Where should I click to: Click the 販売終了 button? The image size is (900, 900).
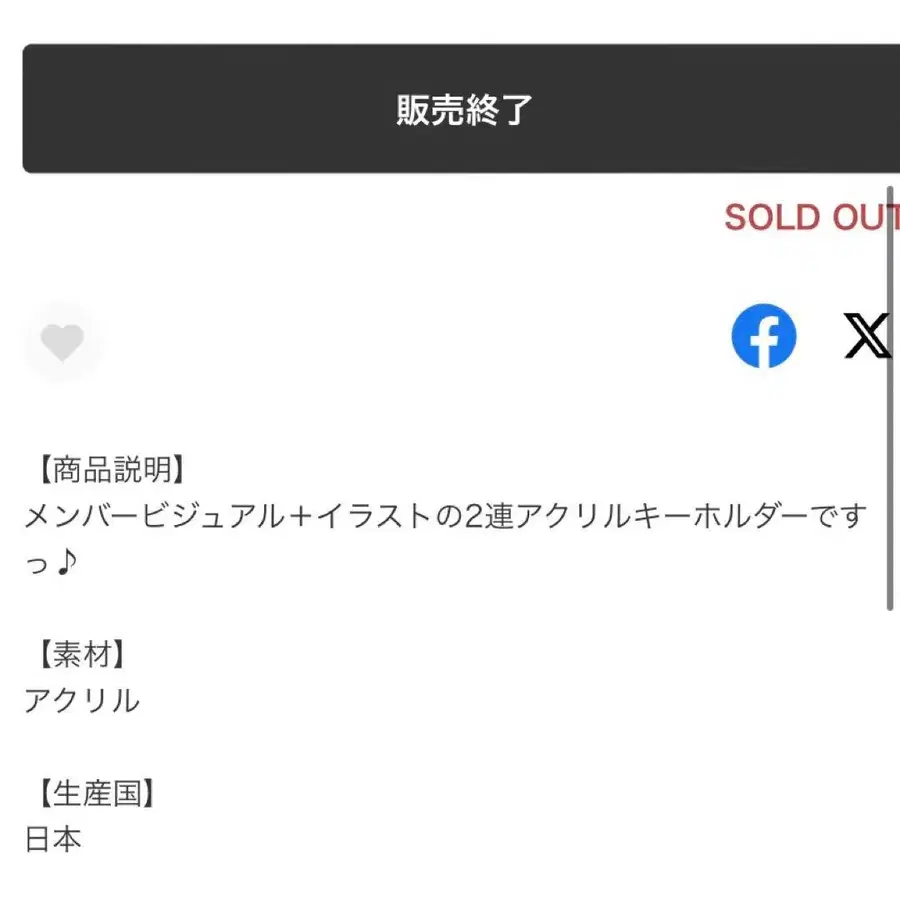[462, 109]
